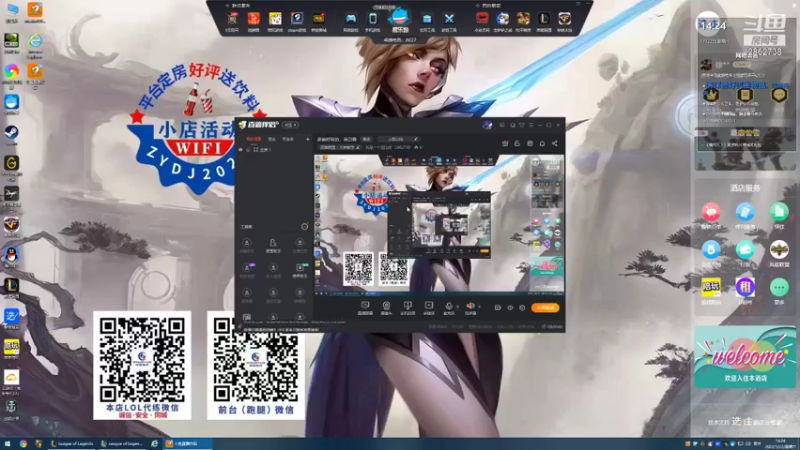Open the first toolbox tool in the grid
The height and width of the screenshot is (450, 800).
pyautogui.click(x=246, y=245)
